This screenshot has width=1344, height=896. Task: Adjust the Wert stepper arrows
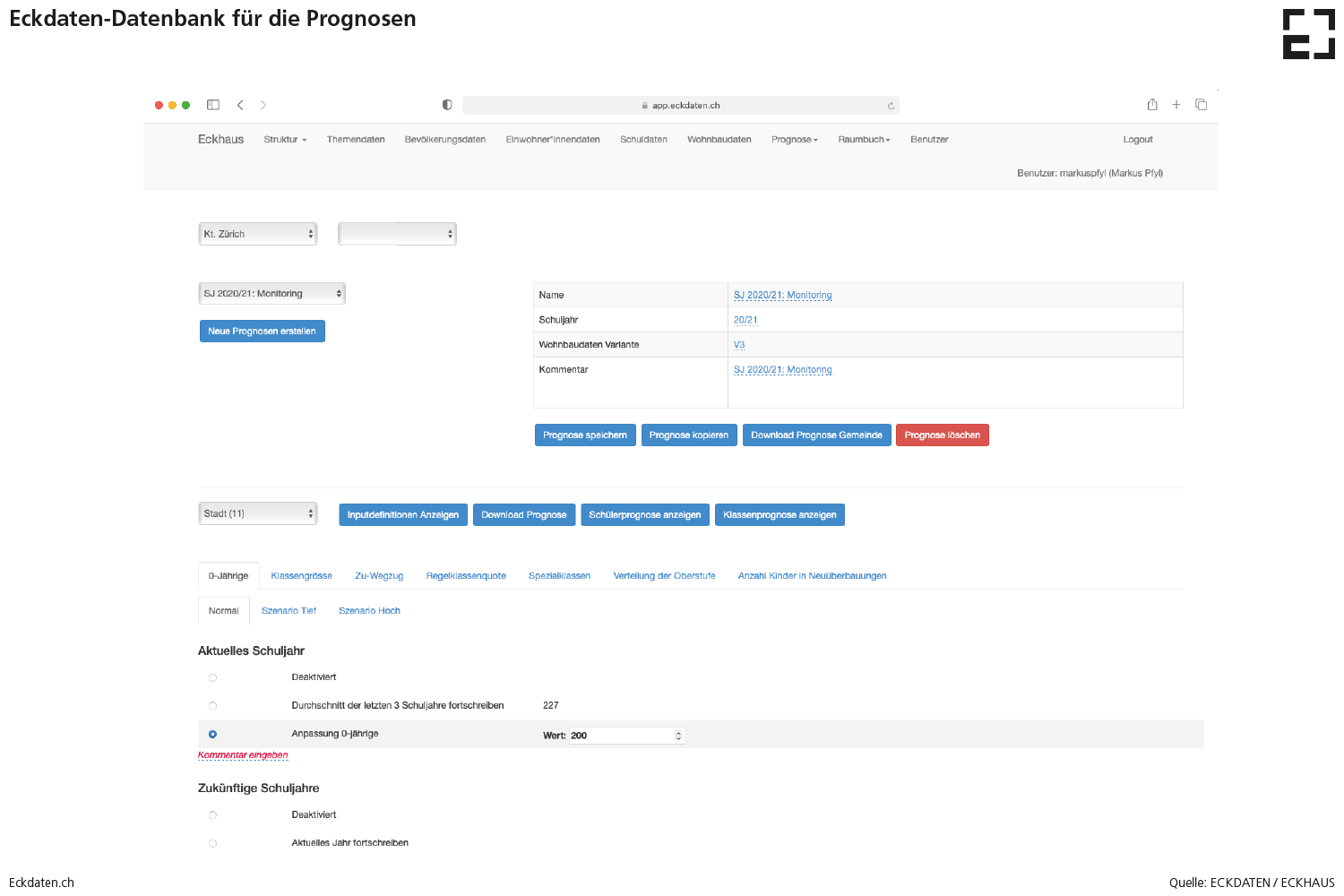pyautogui.click(x=678, y=736)
